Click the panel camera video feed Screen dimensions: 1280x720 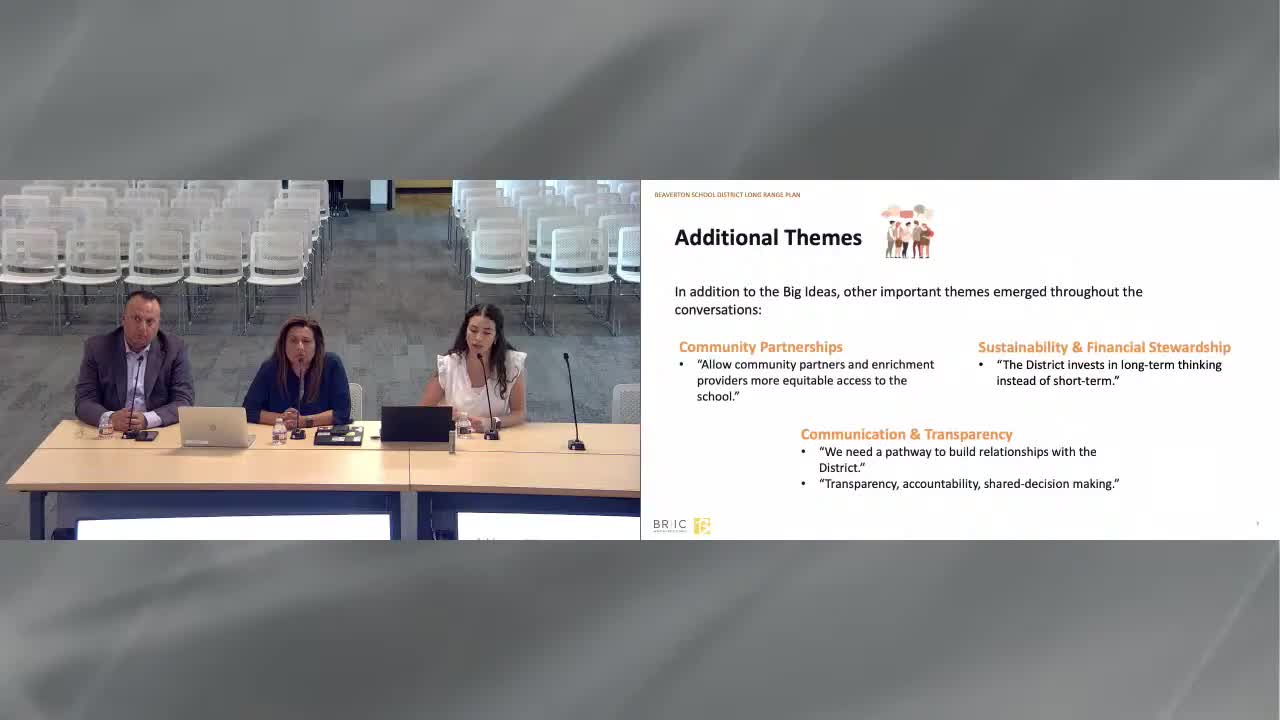(320, 360)
